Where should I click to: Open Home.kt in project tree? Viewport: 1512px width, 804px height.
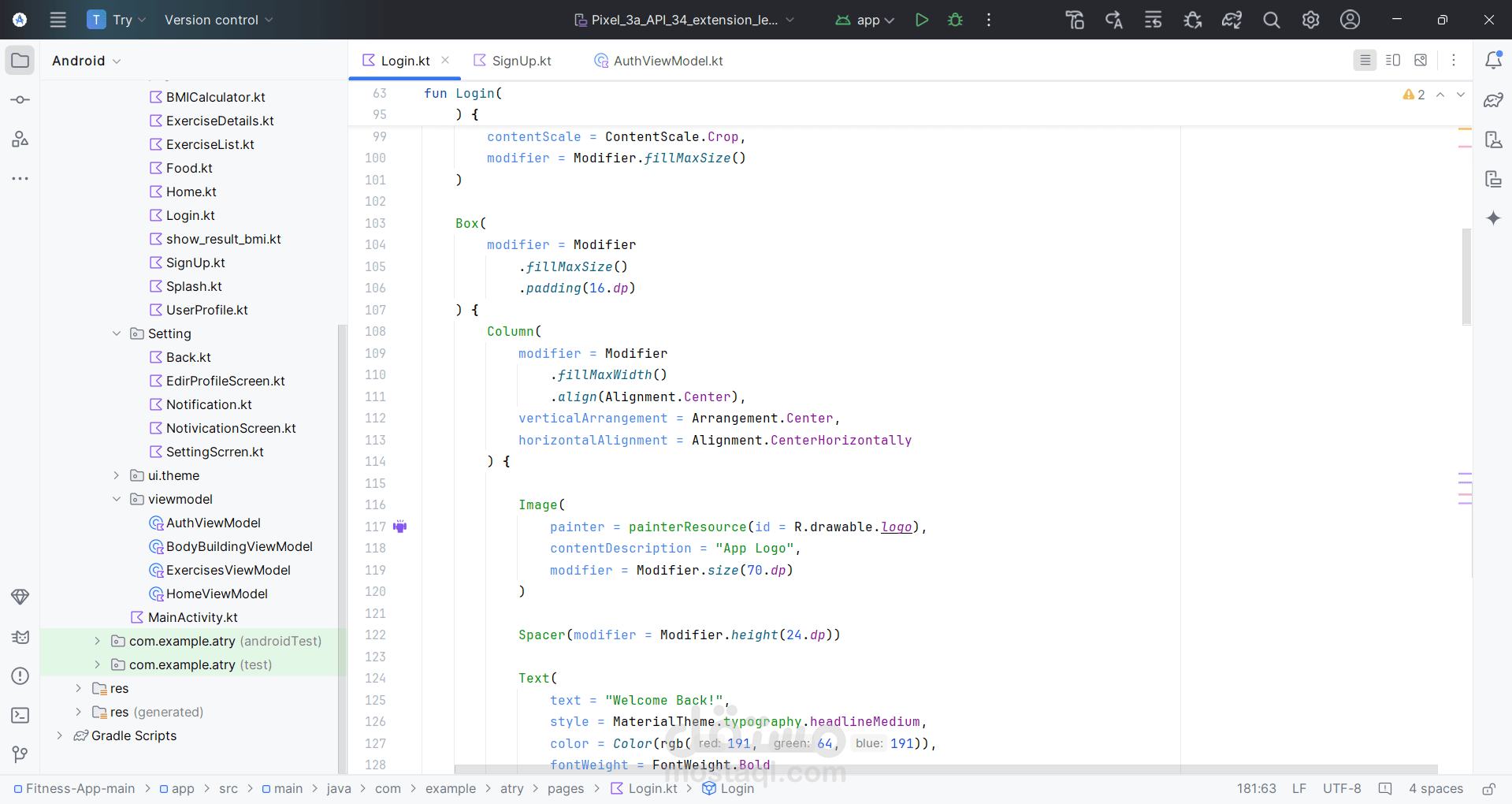[191, 192]
